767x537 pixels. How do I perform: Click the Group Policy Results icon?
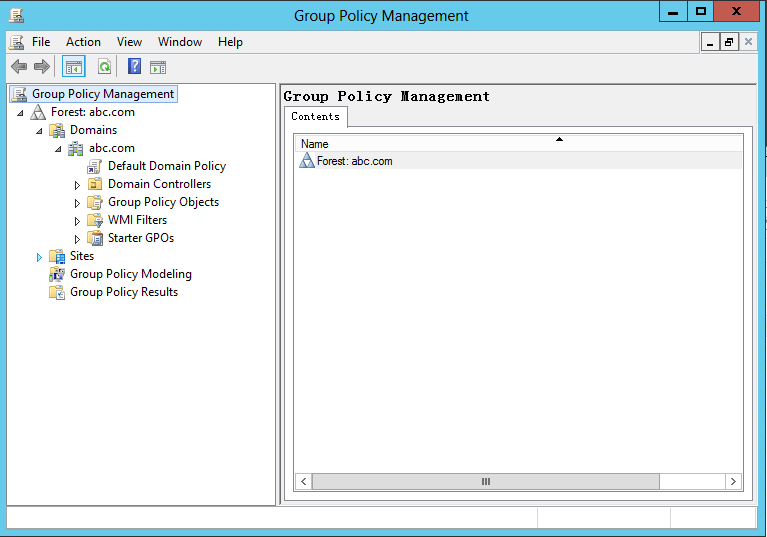[57, 292]
